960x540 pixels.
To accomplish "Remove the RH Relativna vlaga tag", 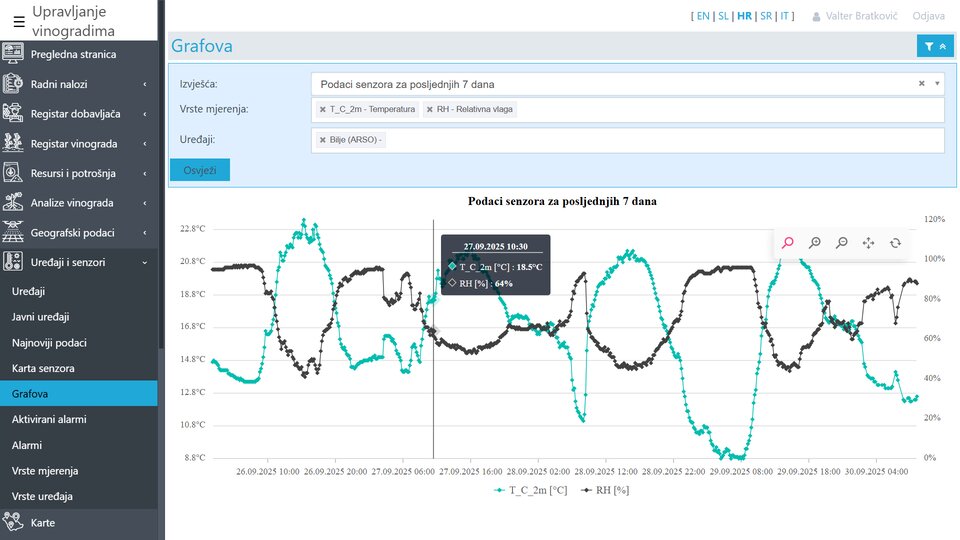I will pyautogui.click(x=430, y=109).
